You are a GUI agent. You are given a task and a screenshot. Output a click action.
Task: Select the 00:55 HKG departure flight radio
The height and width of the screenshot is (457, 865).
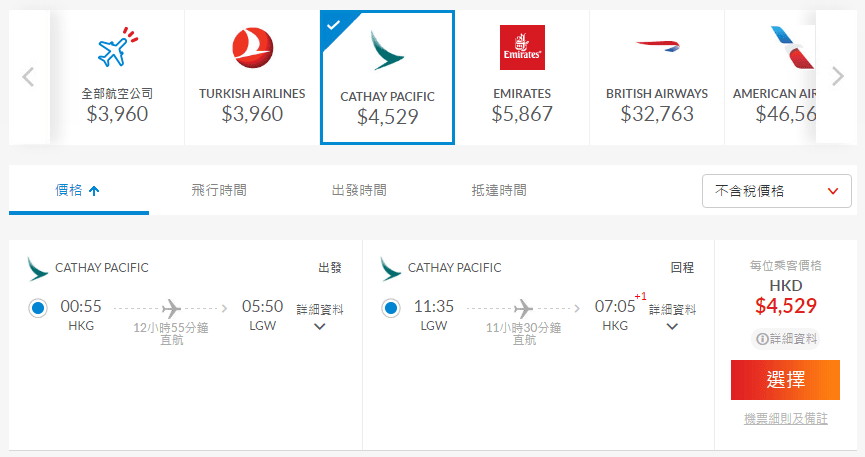click(x=39, y=308)
